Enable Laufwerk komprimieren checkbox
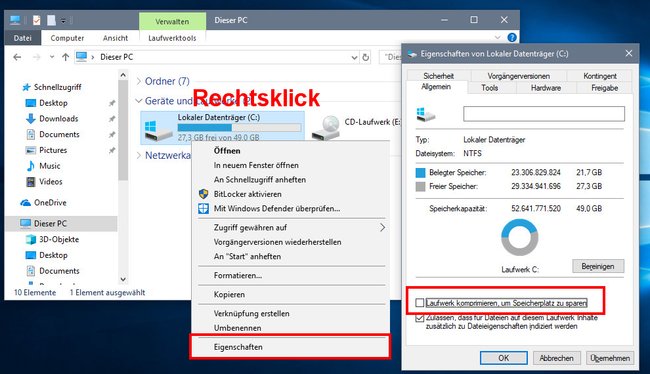Screen dimensions: 650x374 pos(420,303)
